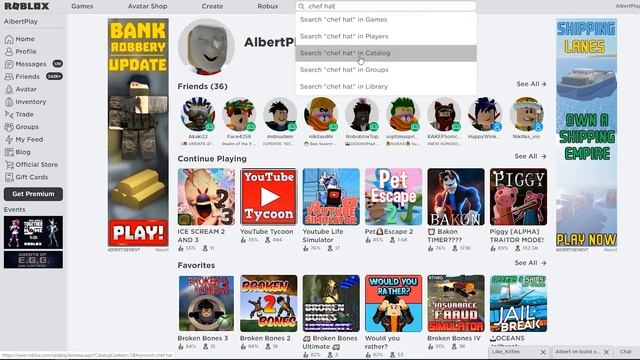
Task: Open friend KAKEPSonic's avatar
Action: click(x=444, y=114)
